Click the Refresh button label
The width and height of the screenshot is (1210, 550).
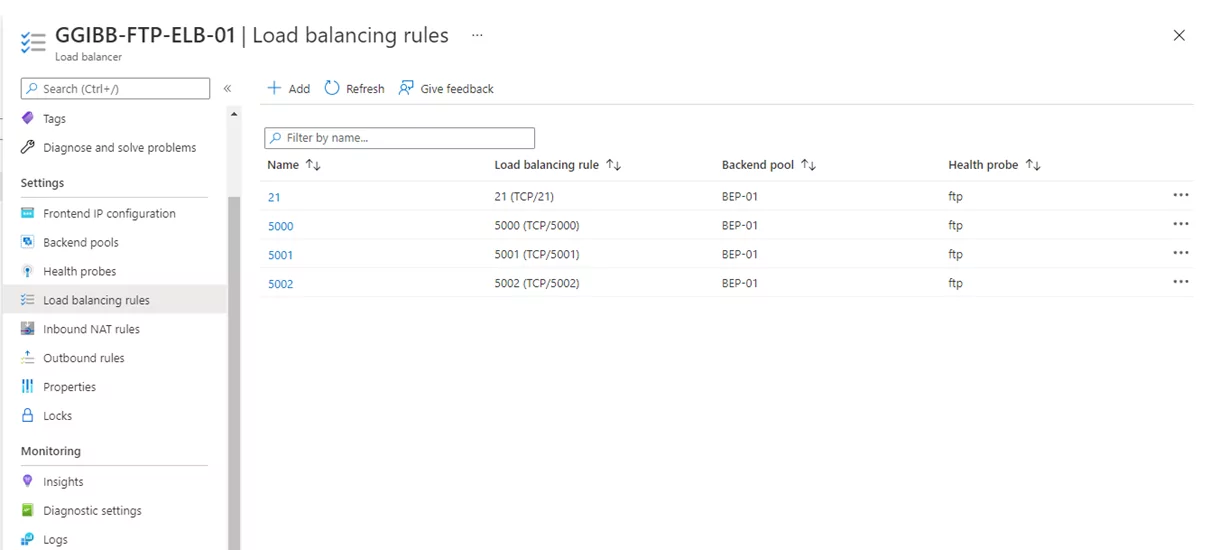[x=365, y=89]
